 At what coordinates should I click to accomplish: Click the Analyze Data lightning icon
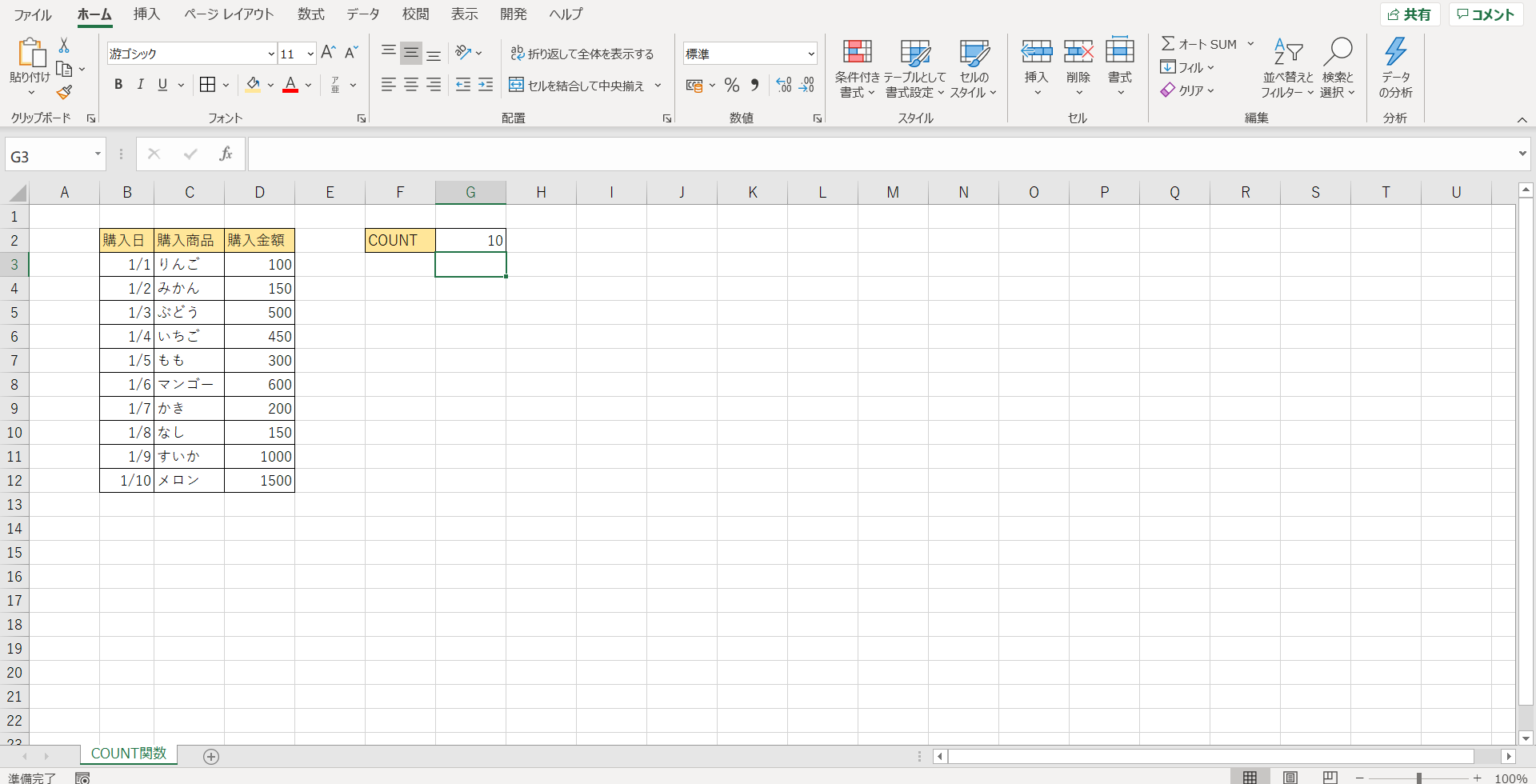click(1395, 54)
